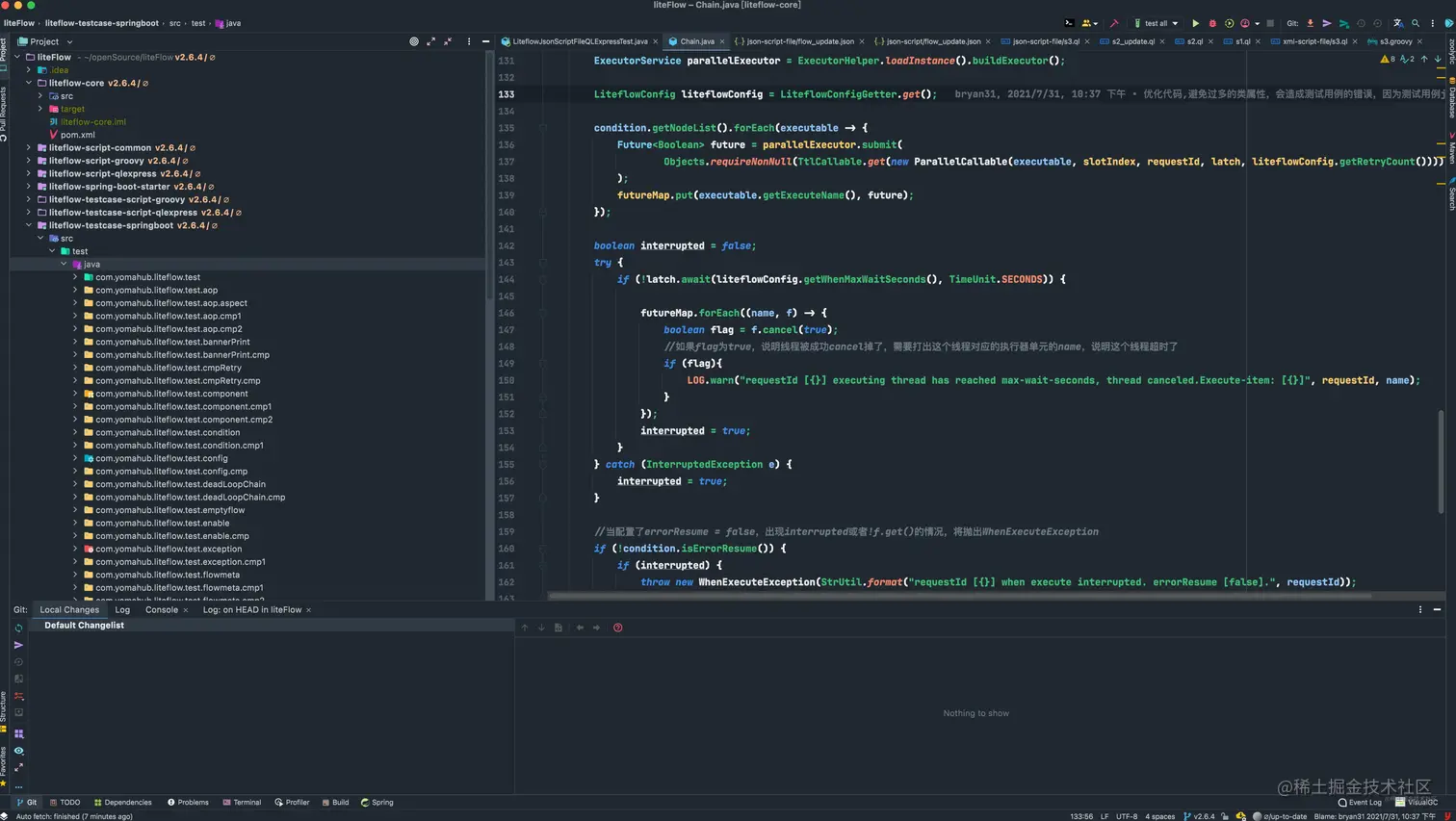Expand All icon in Project panel header

coord(430,41)
